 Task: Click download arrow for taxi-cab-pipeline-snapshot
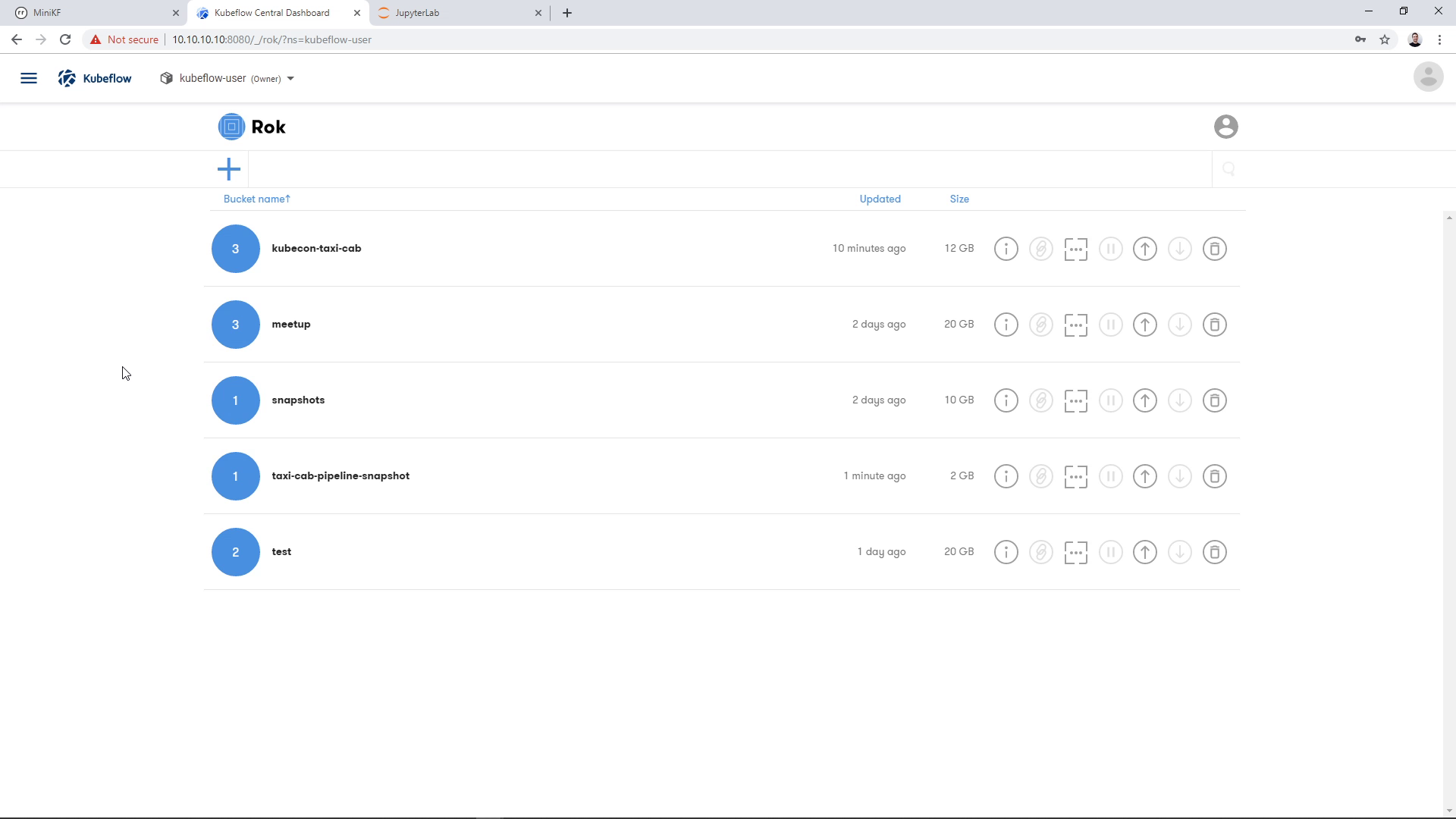coord(1180,476)
